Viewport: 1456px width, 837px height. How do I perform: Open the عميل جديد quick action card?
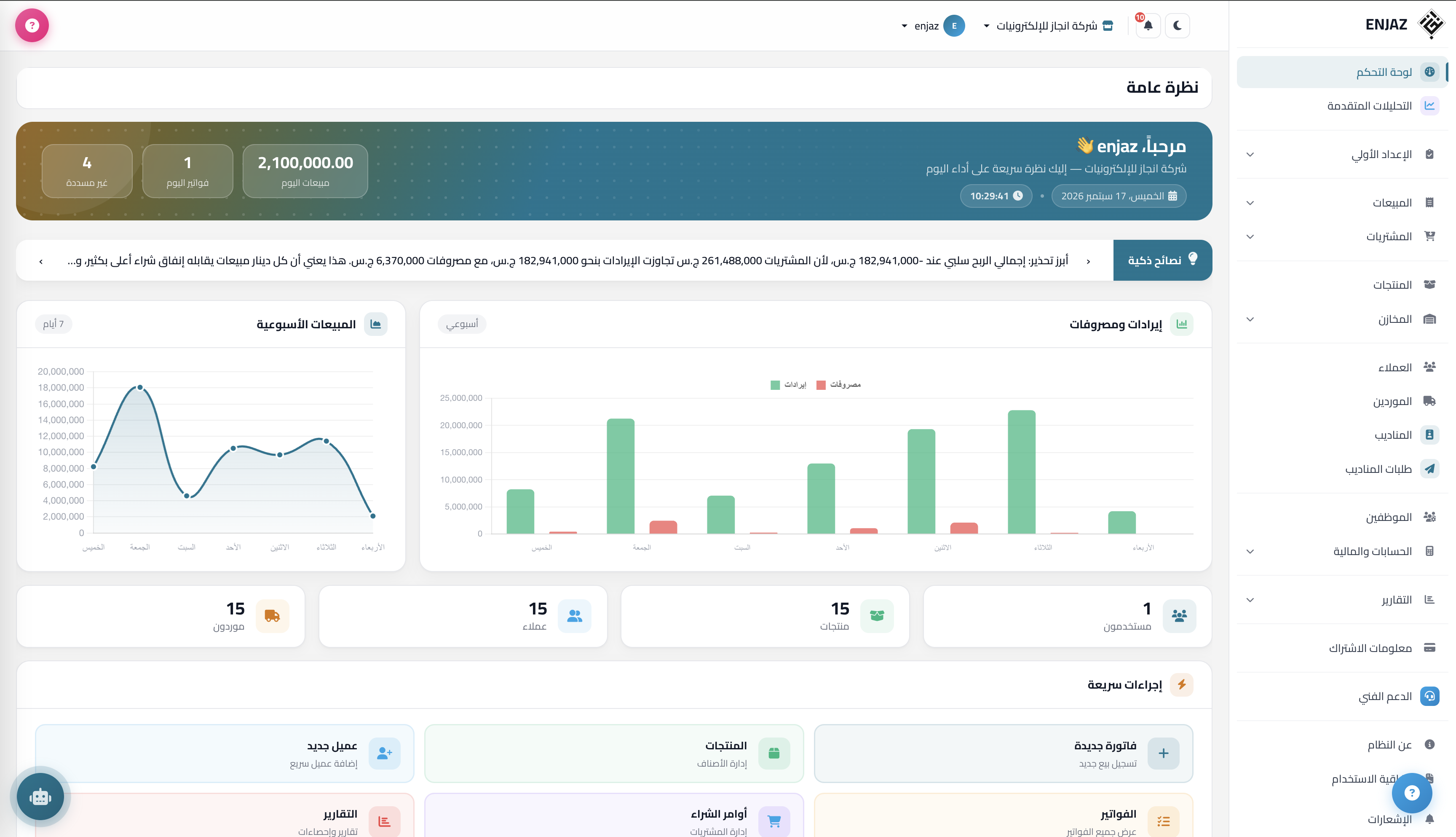225,753
